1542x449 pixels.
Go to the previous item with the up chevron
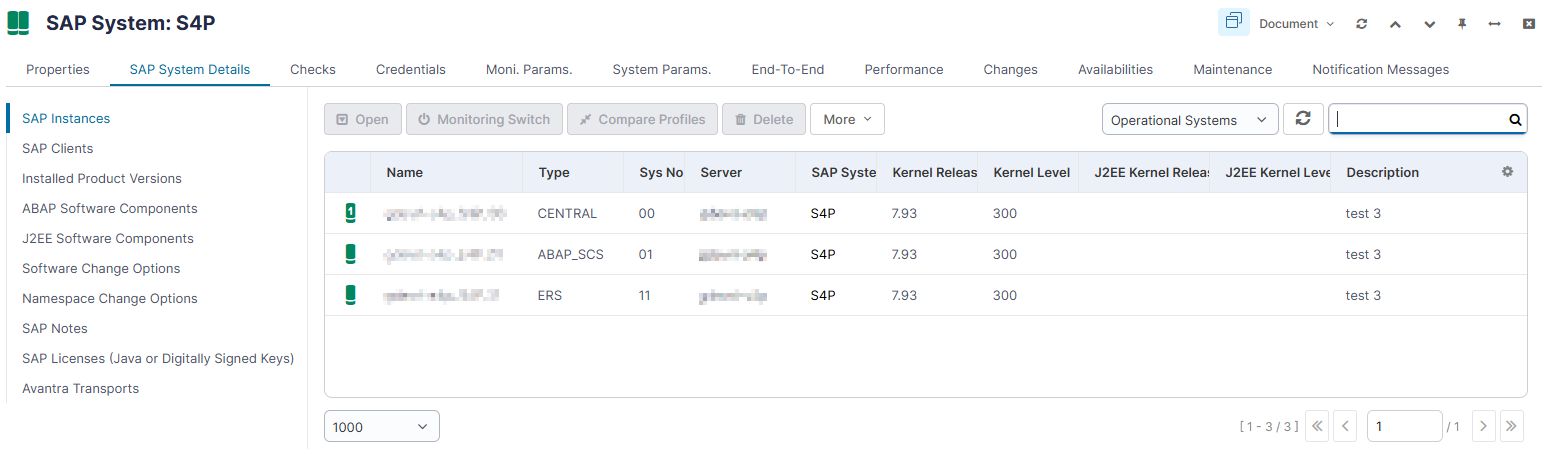1395,23
